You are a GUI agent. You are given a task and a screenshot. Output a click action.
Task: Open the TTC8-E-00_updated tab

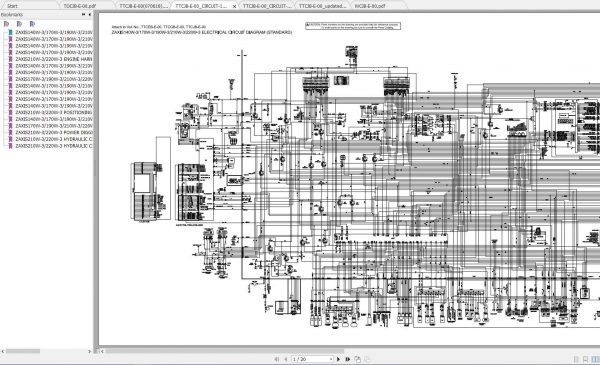[322, 6]
